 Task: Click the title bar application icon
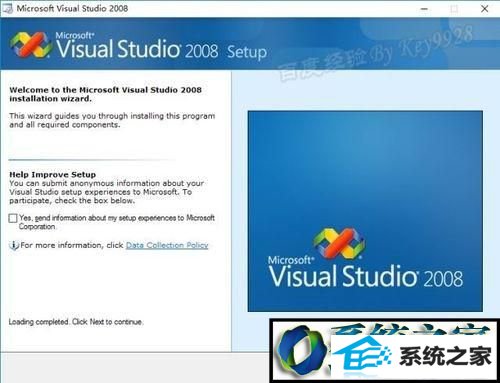pyautogui.click(x=7, y=8)
